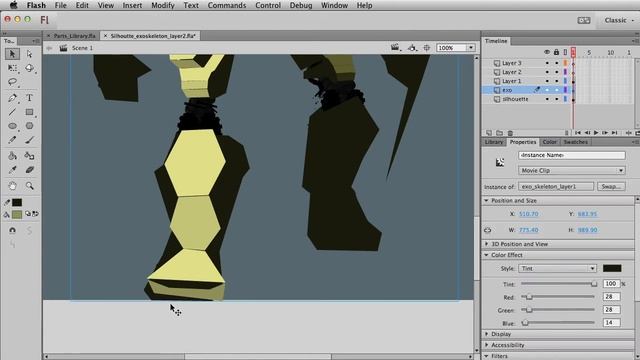Click the New Layer icon in Timeline
This screenshot has height=360, width=640.
click(489, 133)
